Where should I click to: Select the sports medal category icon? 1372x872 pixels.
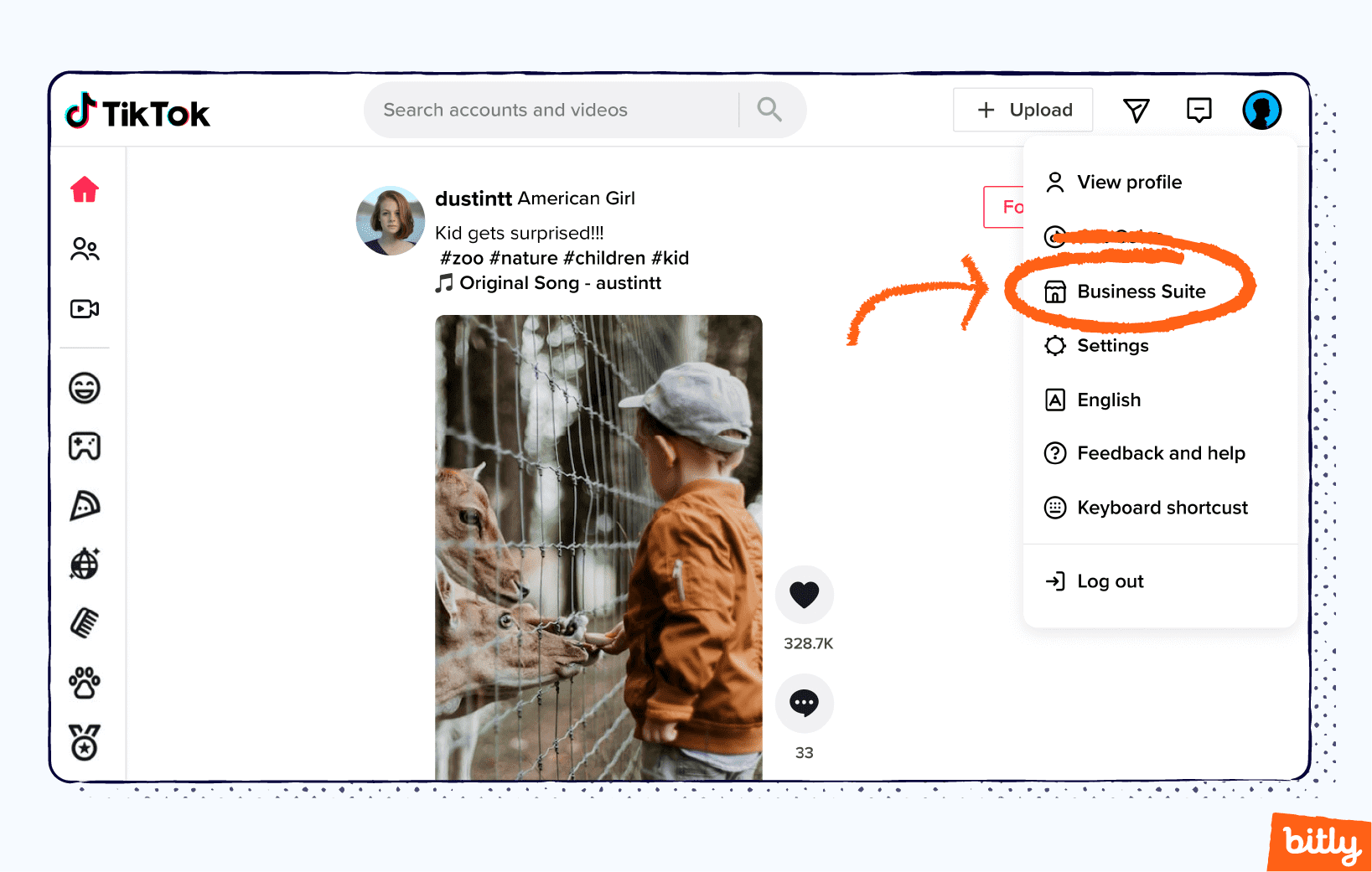85,742
